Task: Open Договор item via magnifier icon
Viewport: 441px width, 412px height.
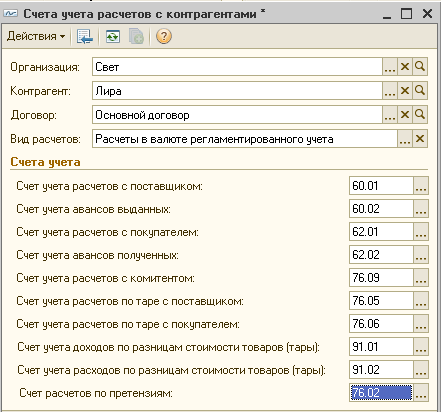Action: coord(420,115)
